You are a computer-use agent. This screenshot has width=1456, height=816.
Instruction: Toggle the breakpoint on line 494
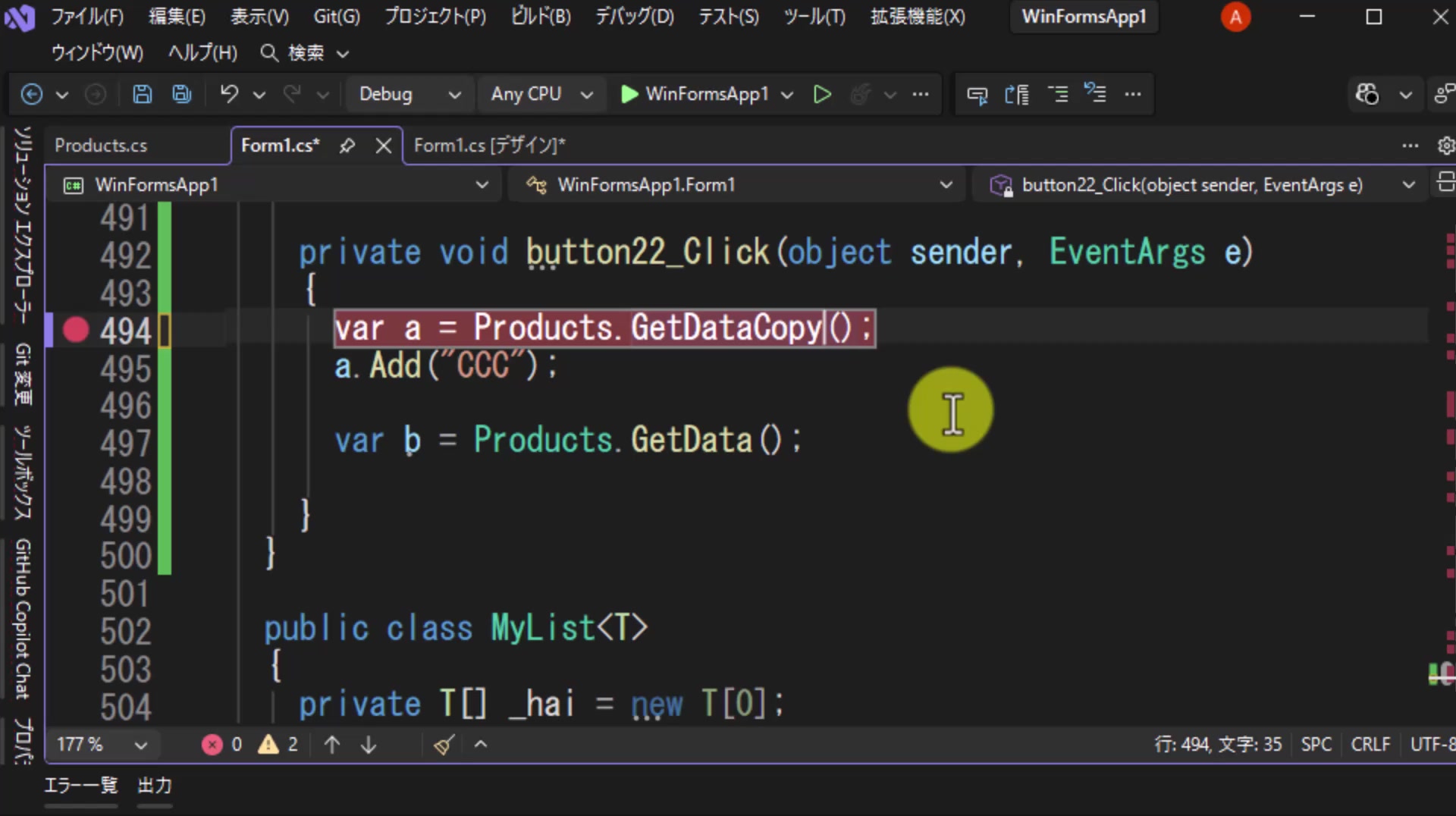coord(76,330)
